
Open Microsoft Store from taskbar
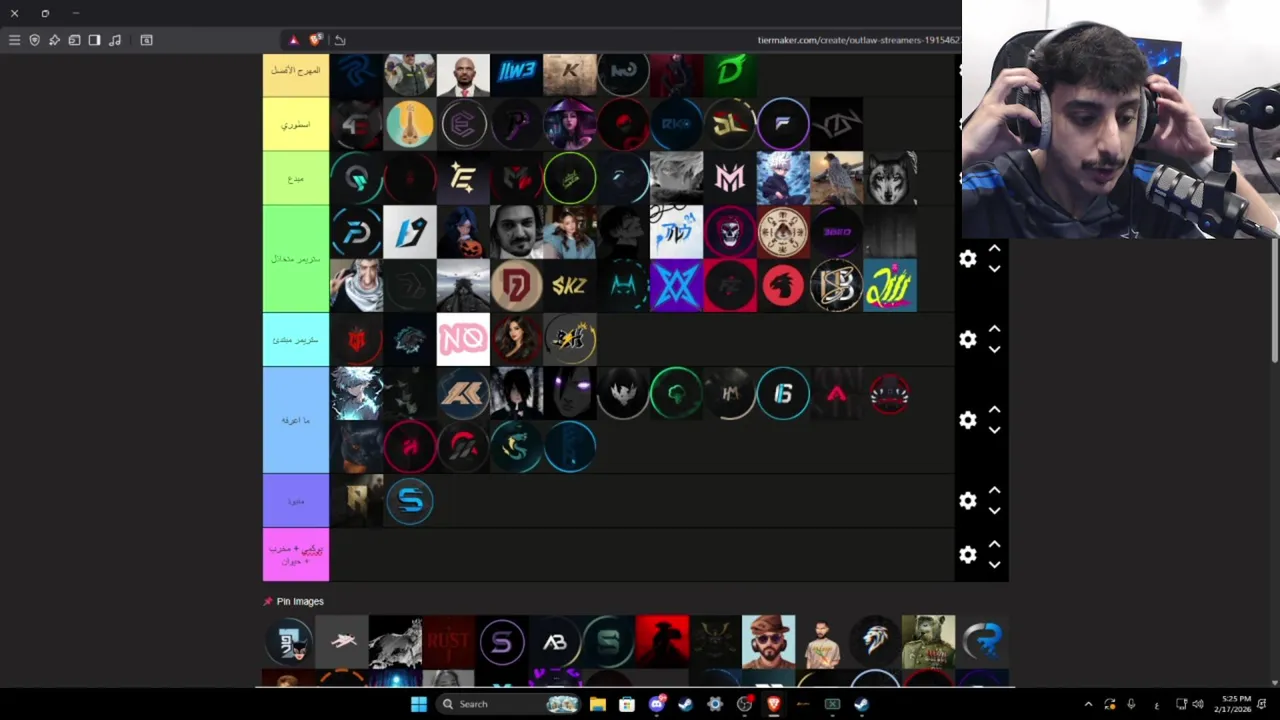[627, 704]
